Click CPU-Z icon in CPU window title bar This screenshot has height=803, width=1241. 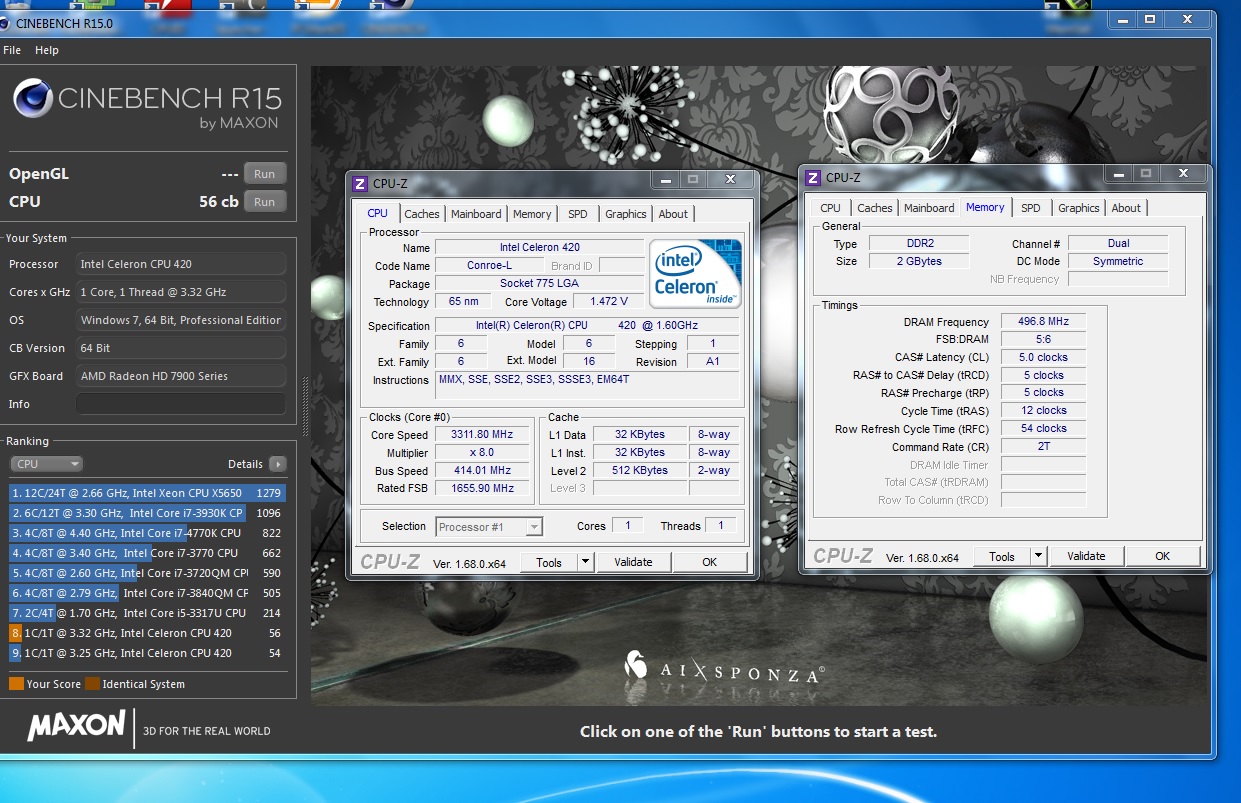click(361, 184)
